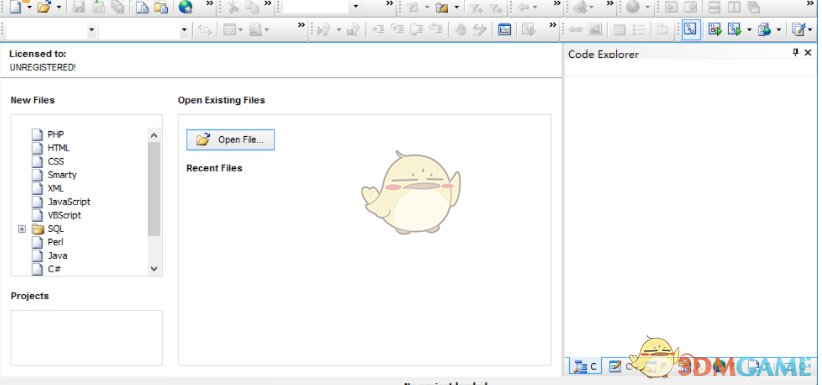The height and width of the screenshot is (385, 822).
Task: Click the cascade windows icon
Action: pos(753,7)
